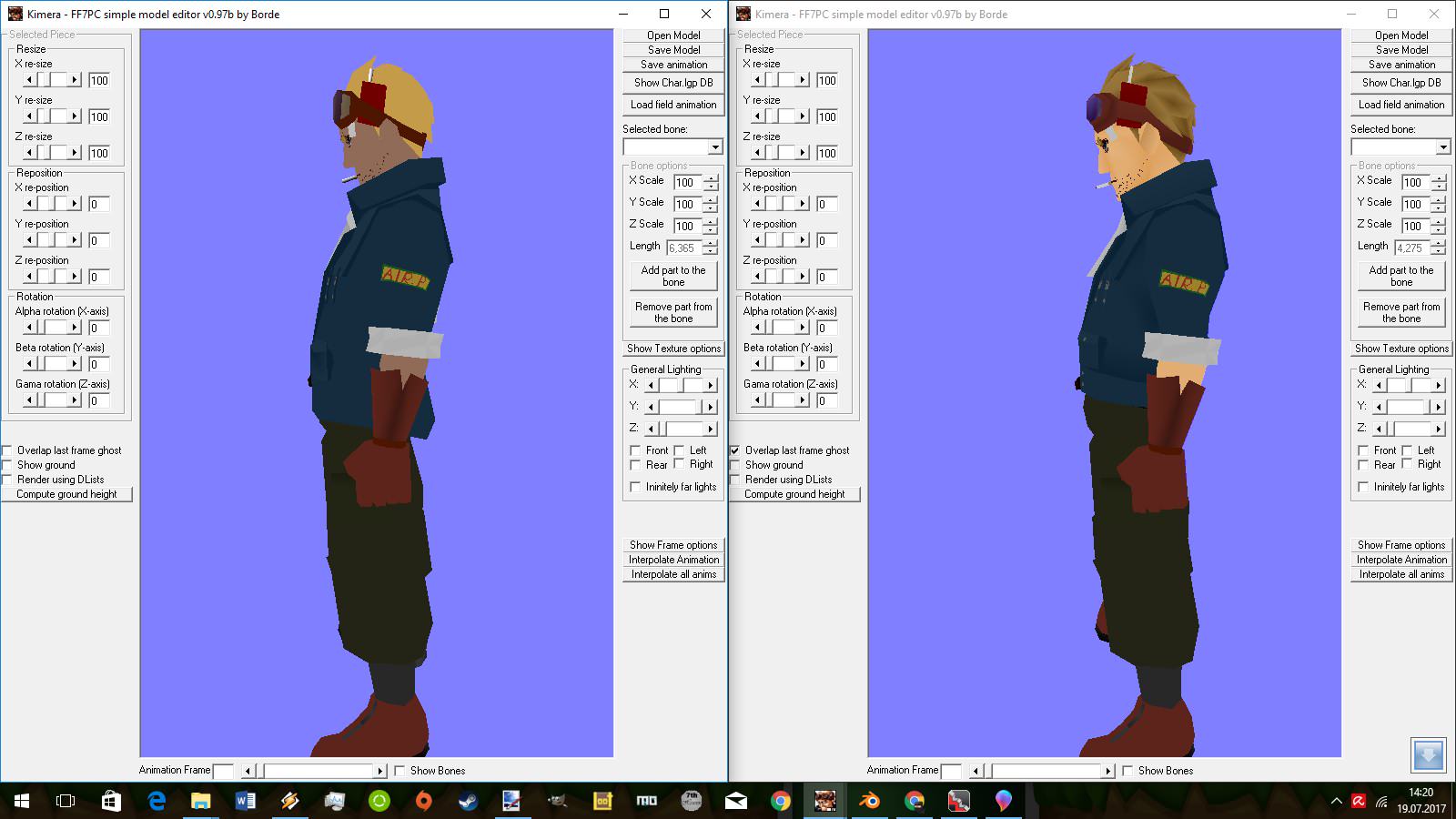
Task: Open Show Frame options in right window
Action: coord(1401,545)
